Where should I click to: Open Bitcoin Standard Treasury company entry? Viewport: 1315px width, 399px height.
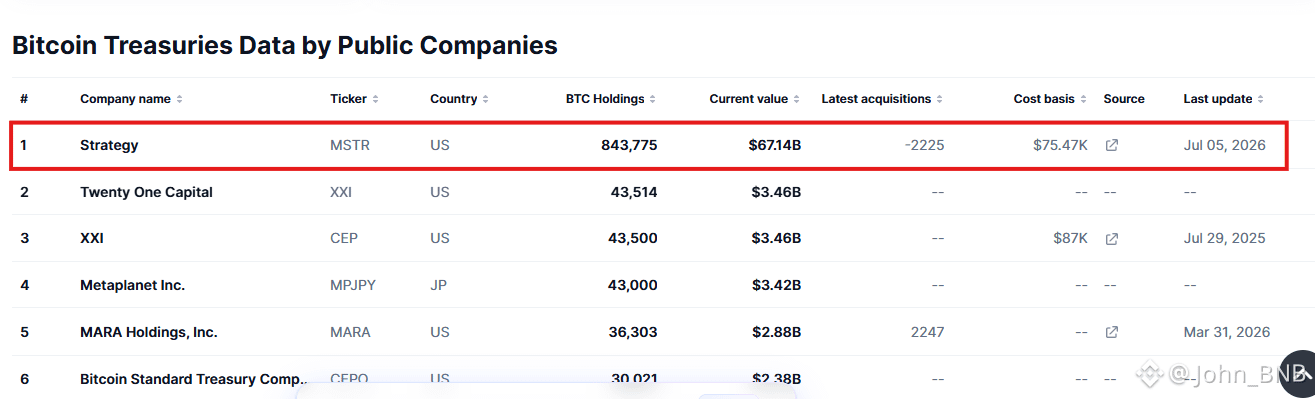pos(194,379)
